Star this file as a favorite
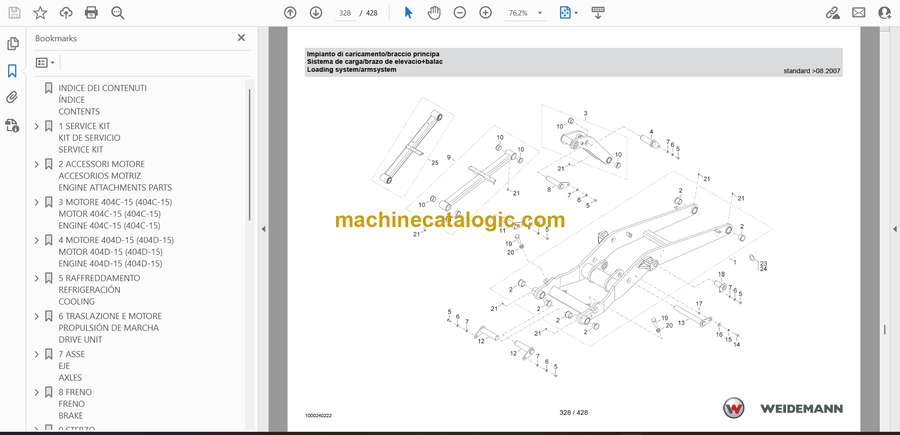Image resolution: width=900 pixels, height=435 pixels. 40,13
